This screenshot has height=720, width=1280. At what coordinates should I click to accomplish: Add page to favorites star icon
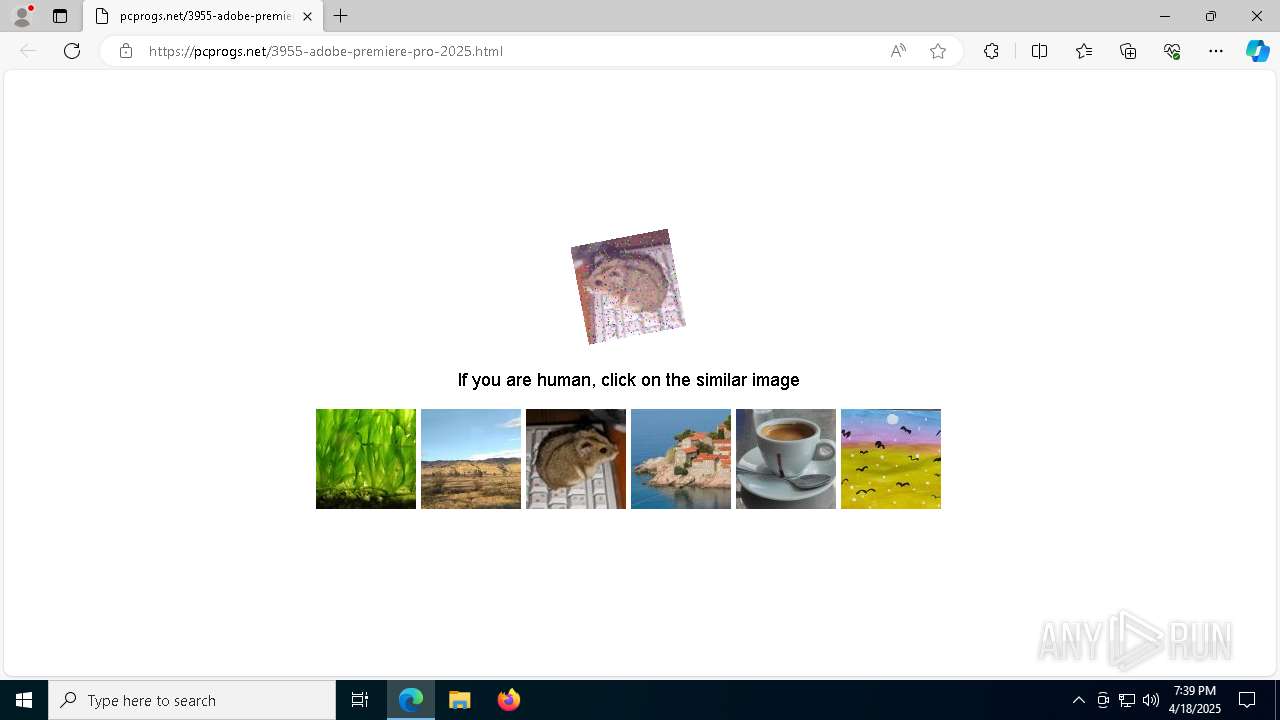click(938, 51)
